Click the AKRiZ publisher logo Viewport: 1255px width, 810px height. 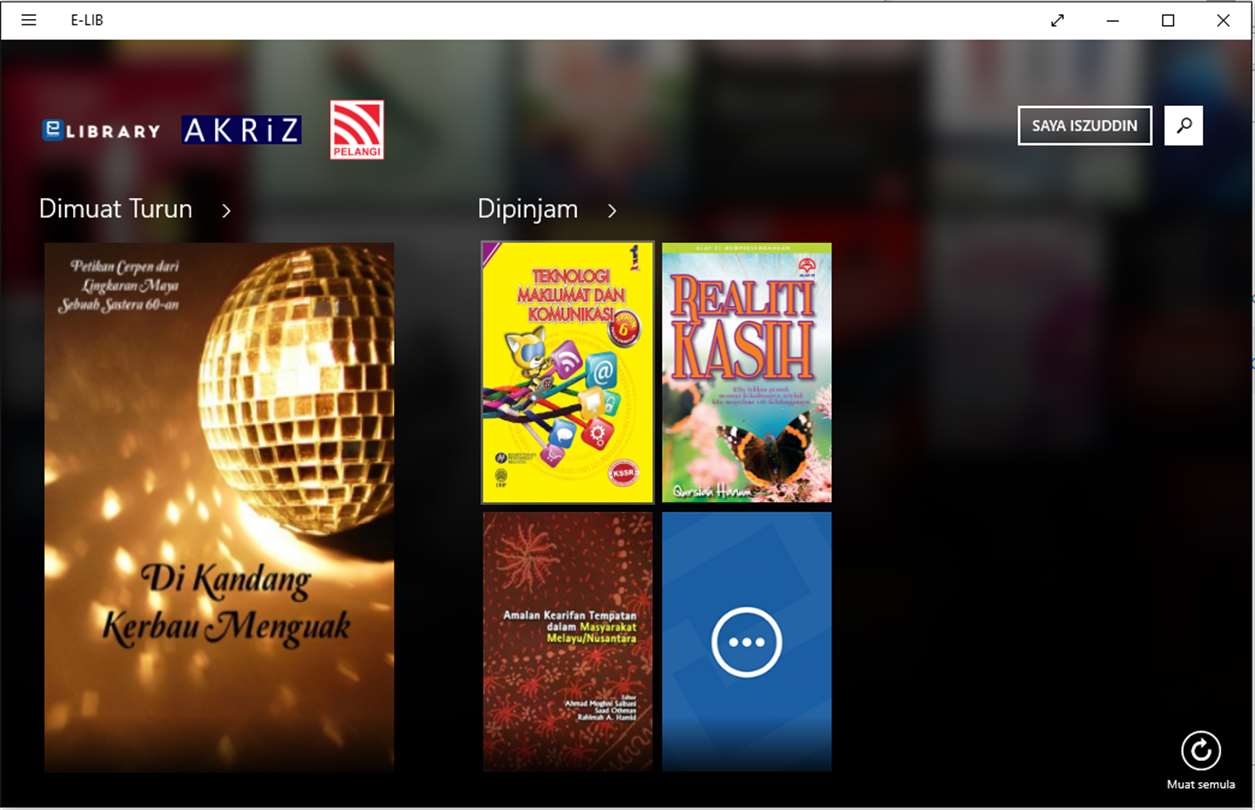(241, 130)
